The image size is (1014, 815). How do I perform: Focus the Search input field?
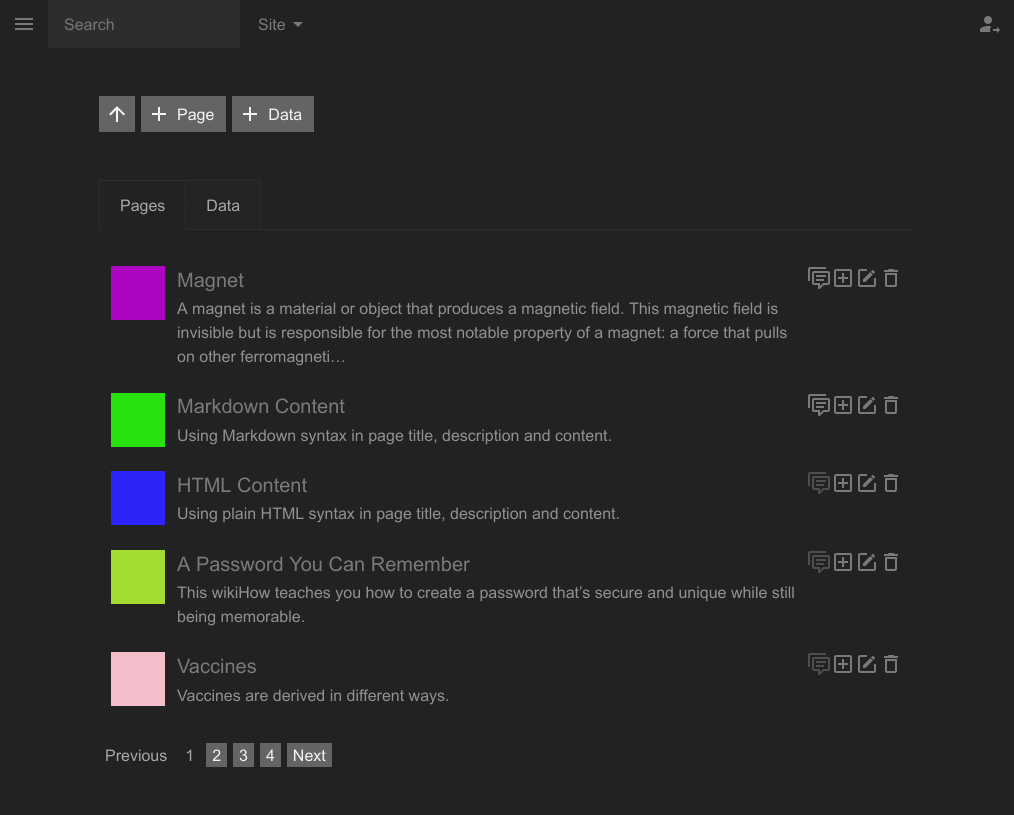point(144,25)
